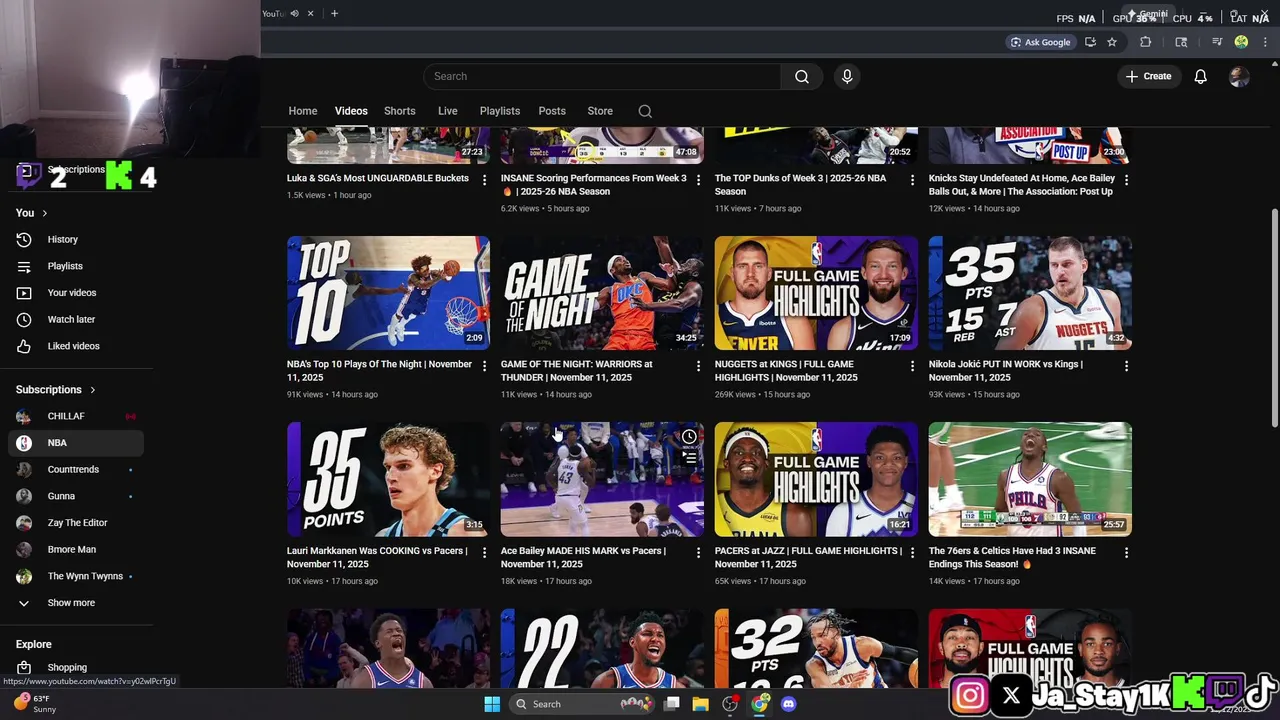Open Chrome from taskbar
Screen dimensions: 1280x720
(x=760, y=704)
